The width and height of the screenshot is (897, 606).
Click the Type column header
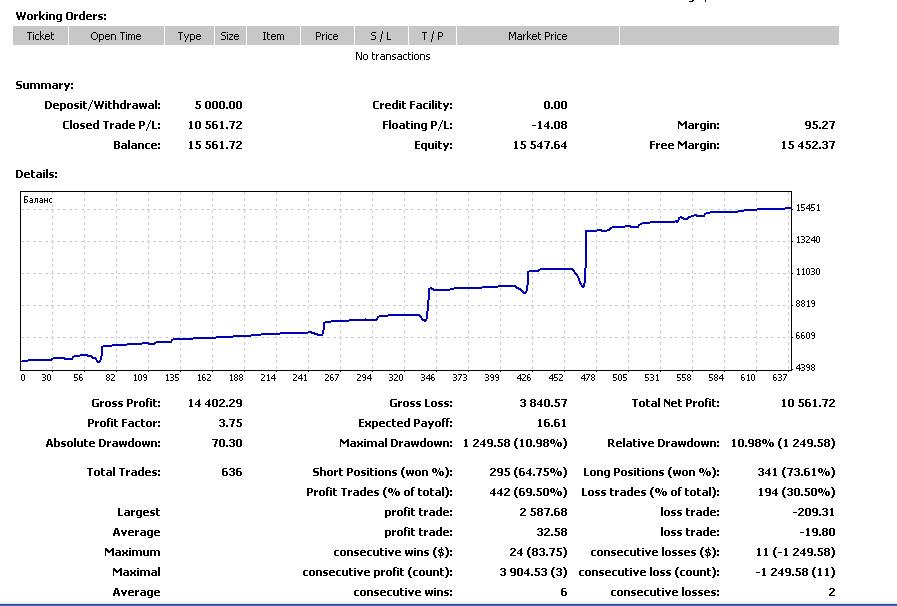(189, 36)
